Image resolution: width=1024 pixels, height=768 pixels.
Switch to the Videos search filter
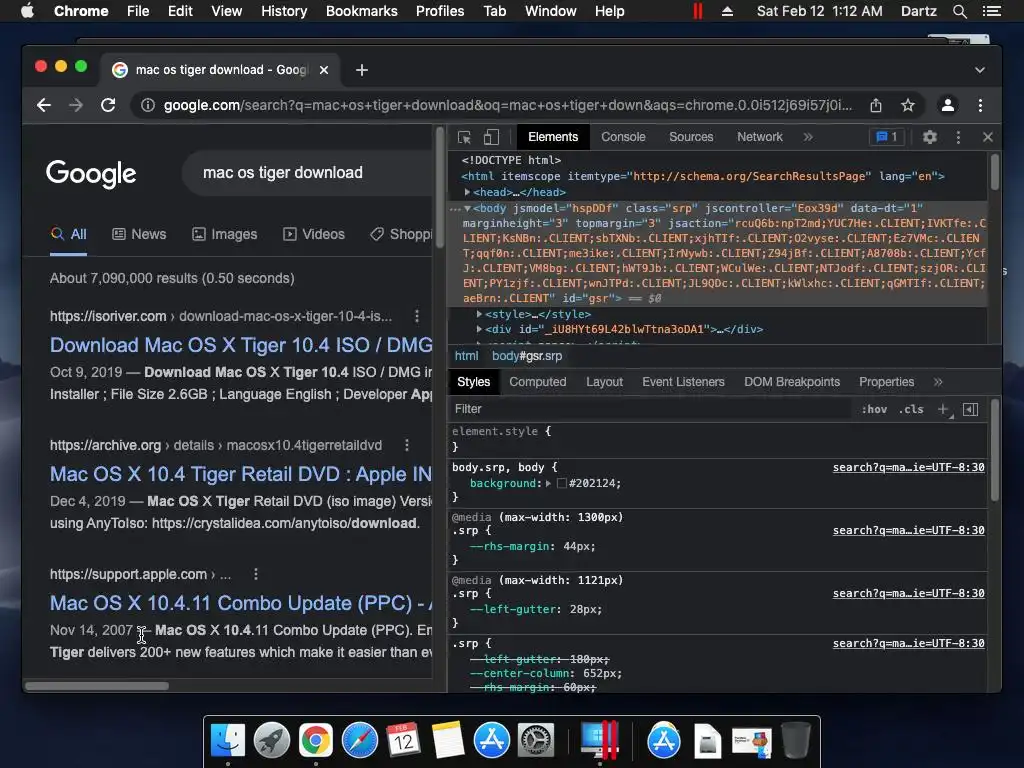(x=313, y=234)
